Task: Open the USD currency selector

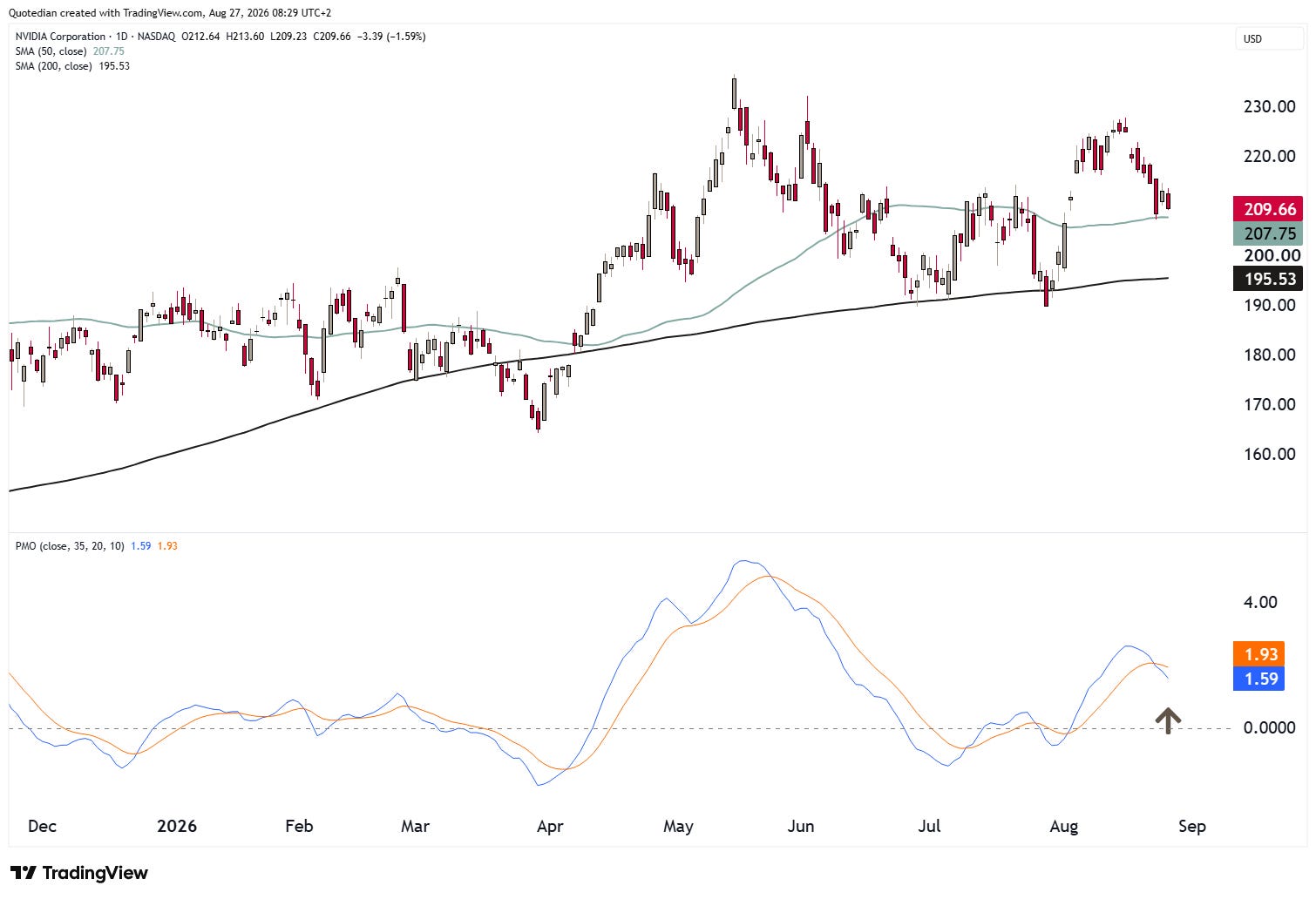Action: pos(1269,39)
